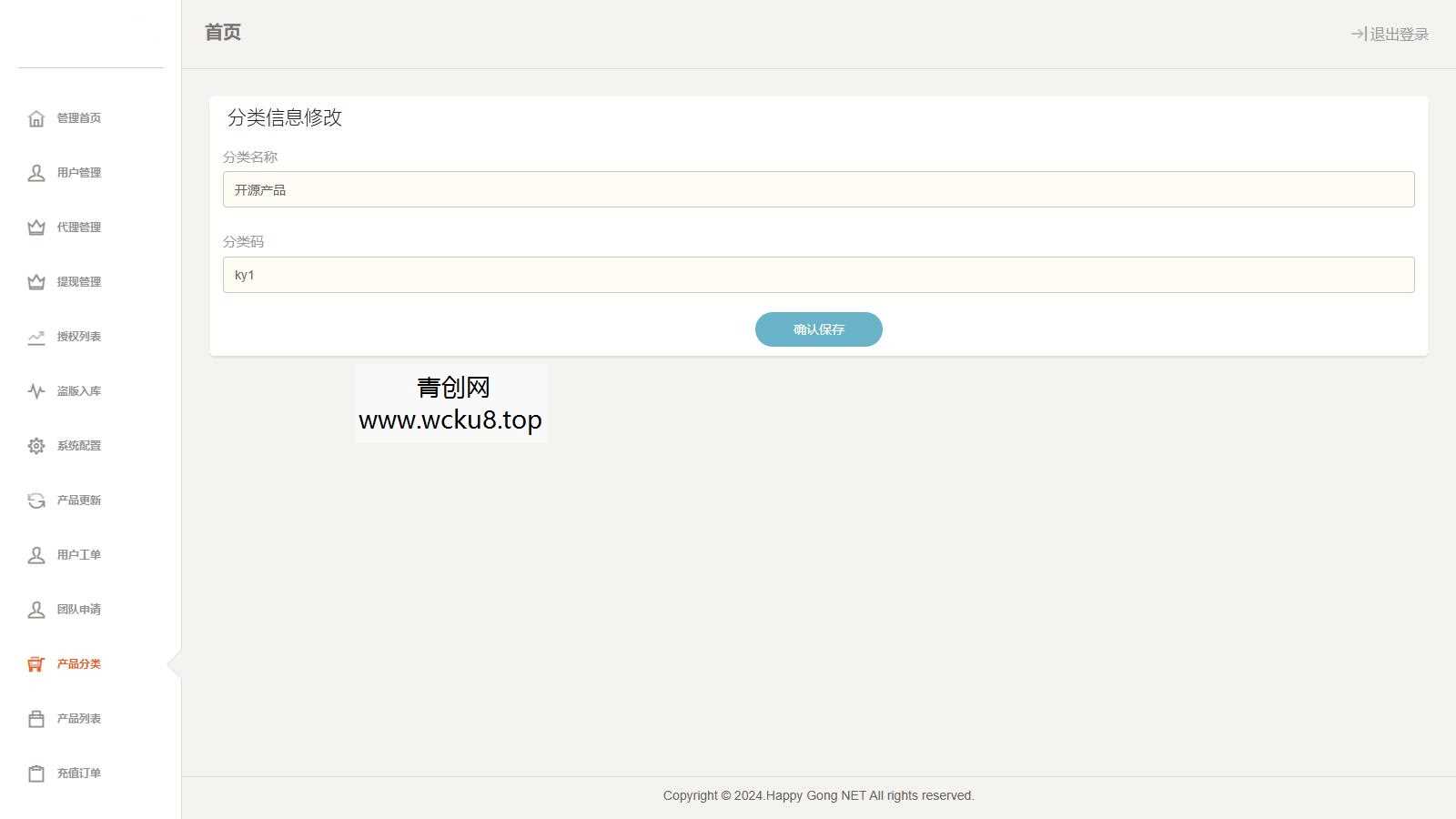Screen dimensions: 1456x819
Task: Click the 团队申请 user icon
Action: click(x=35, y=609)
